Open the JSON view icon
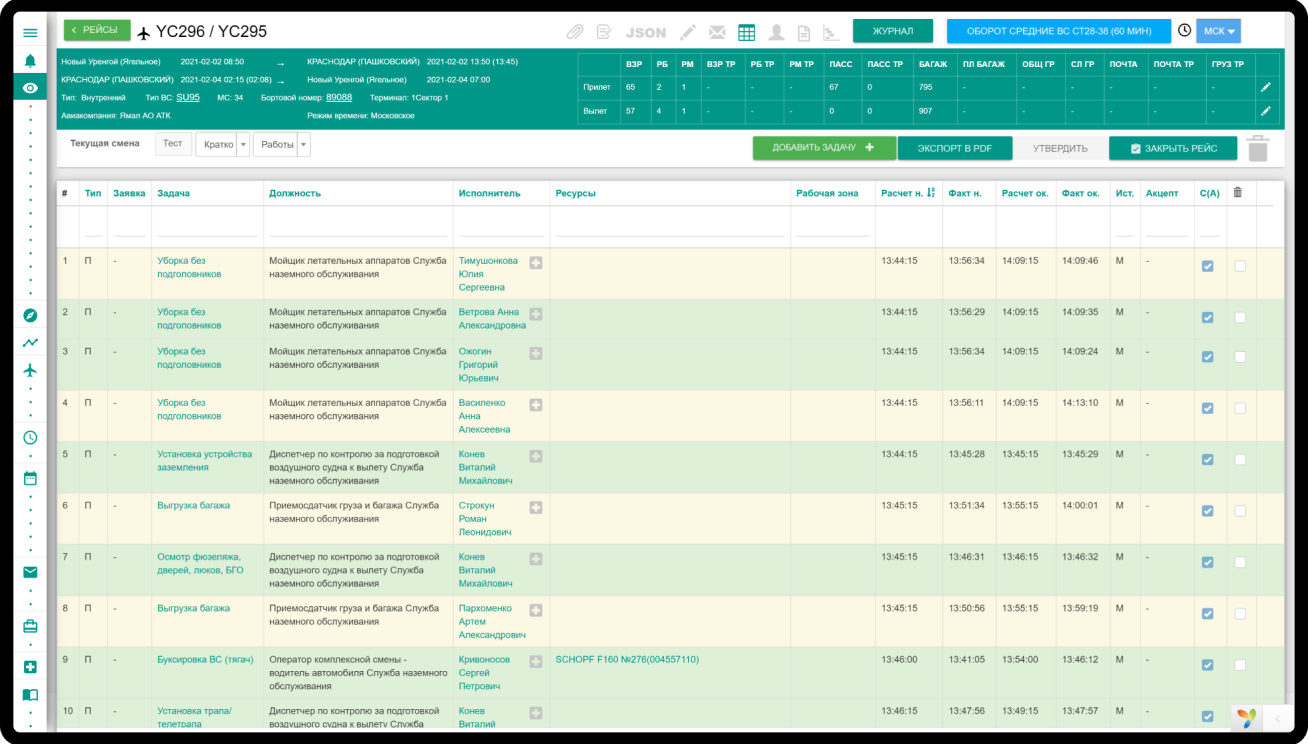1308x744 pixels. pos(645,32)
